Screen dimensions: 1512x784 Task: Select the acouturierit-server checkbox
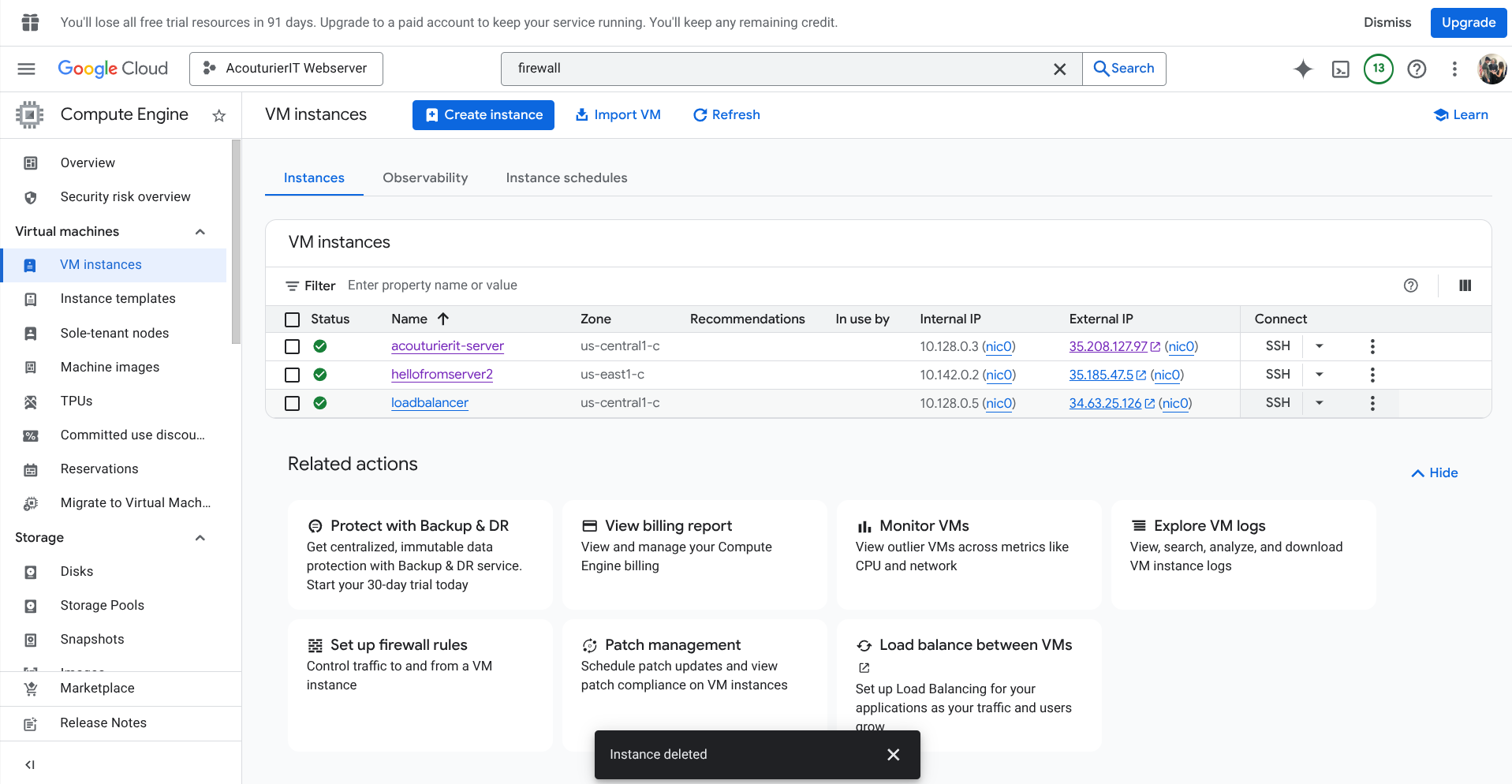coord(293,346)
